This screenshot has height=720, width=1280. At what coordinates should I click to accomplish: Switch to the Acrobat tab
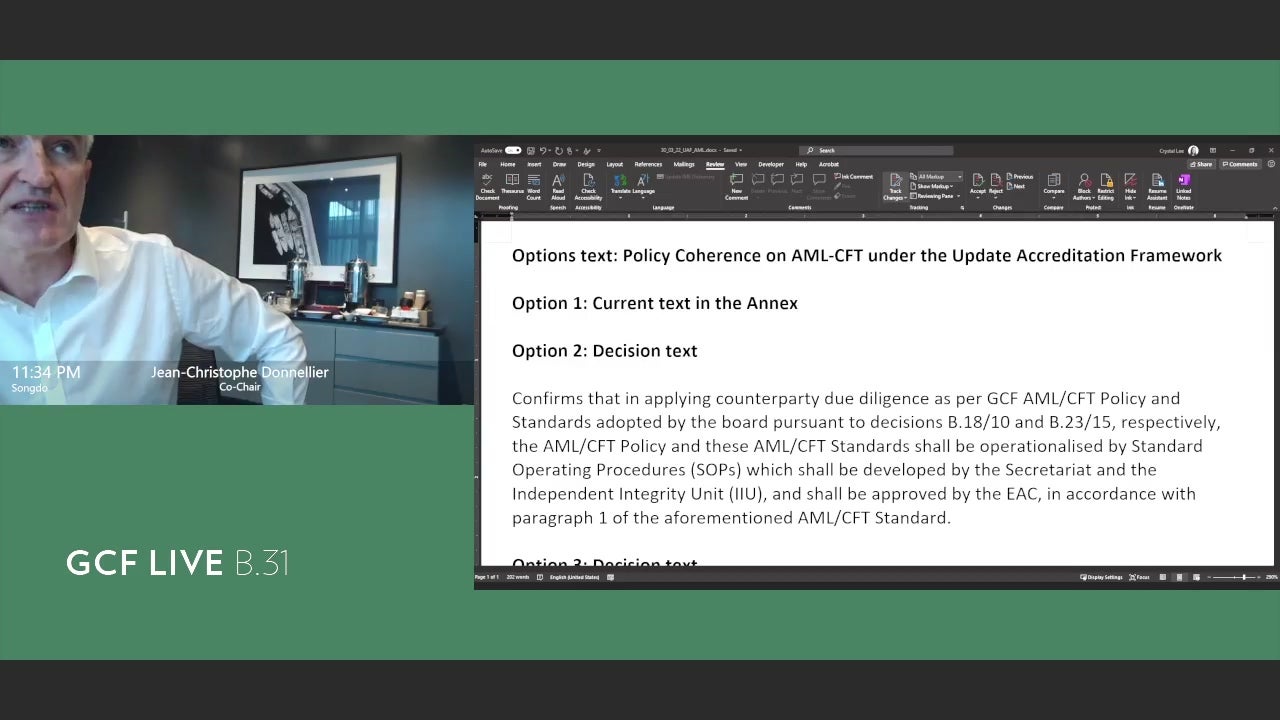coord(828,164)
